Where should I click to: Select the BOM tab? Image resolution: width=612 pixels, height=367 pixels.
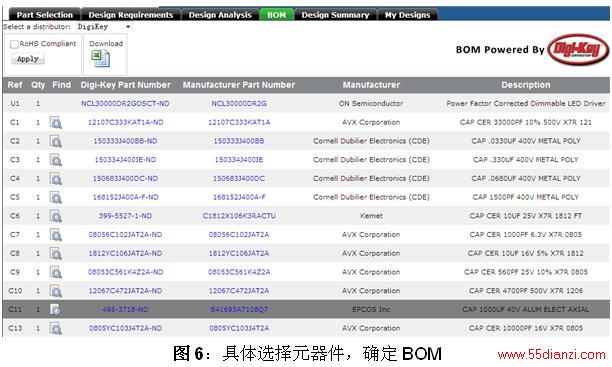pos(277,15)
